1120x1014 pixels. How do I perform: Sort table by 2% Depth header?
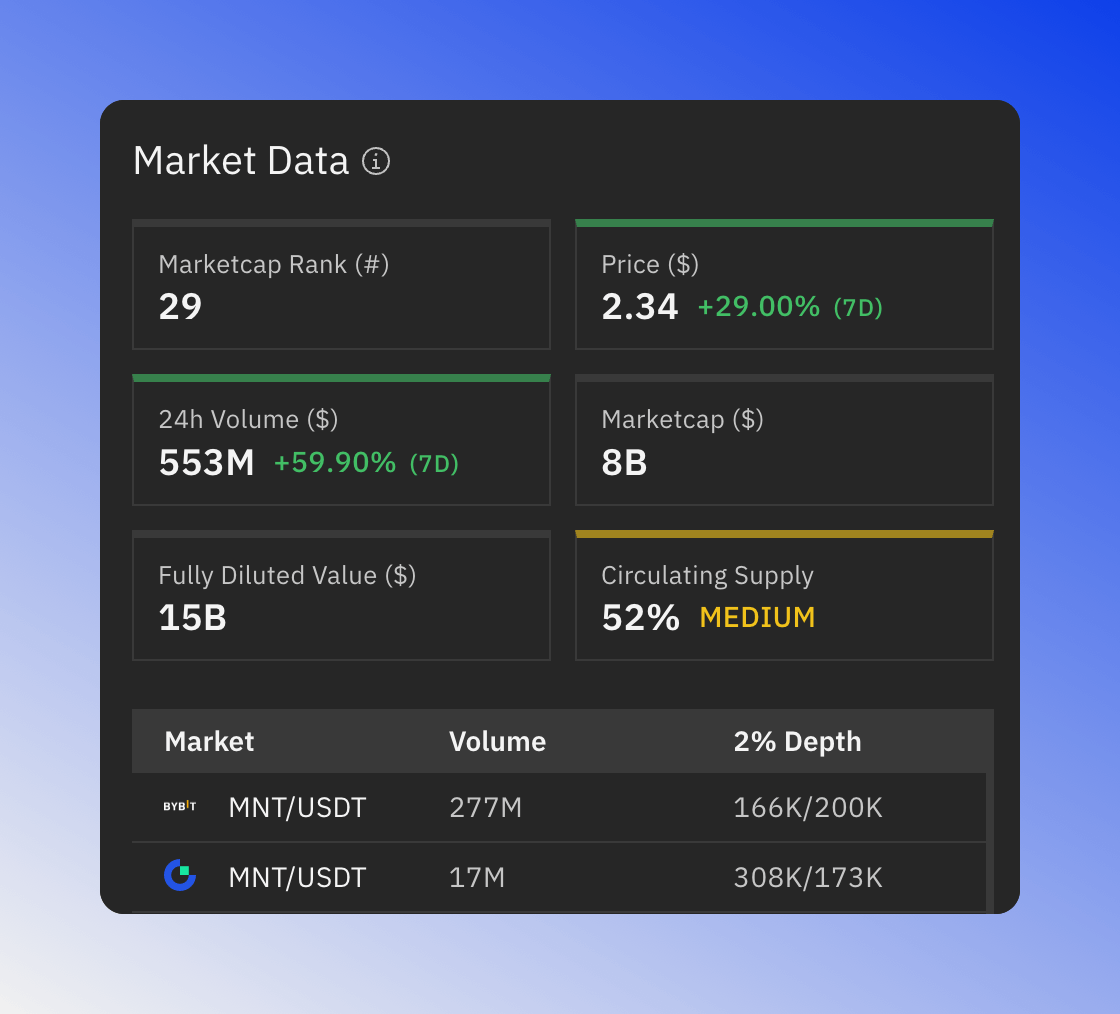797,742
